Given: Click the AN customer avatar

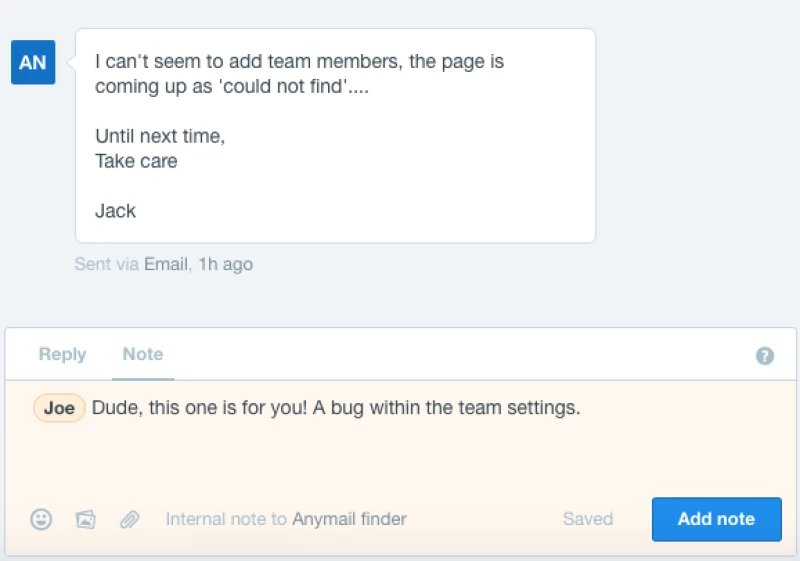Looking at the screenshot, I should point(33,62).
